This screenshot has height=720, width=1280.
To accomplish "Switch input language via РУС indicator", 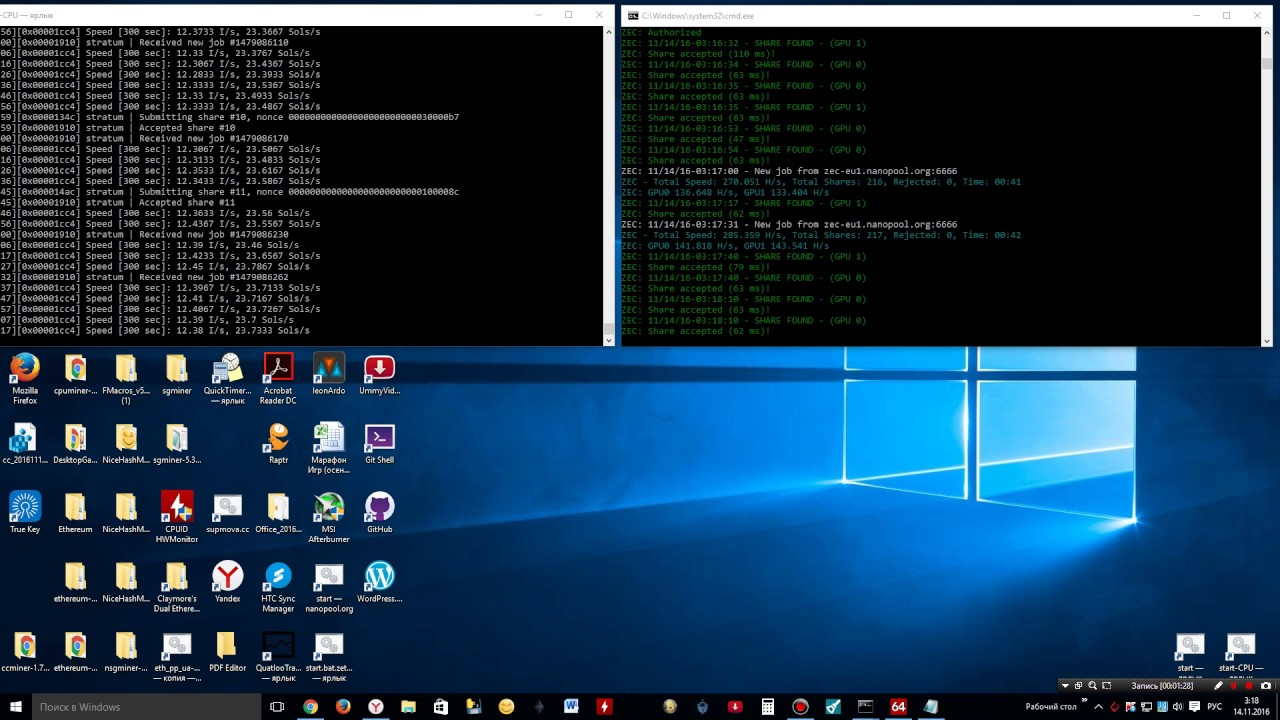I will pos(1214,707).
